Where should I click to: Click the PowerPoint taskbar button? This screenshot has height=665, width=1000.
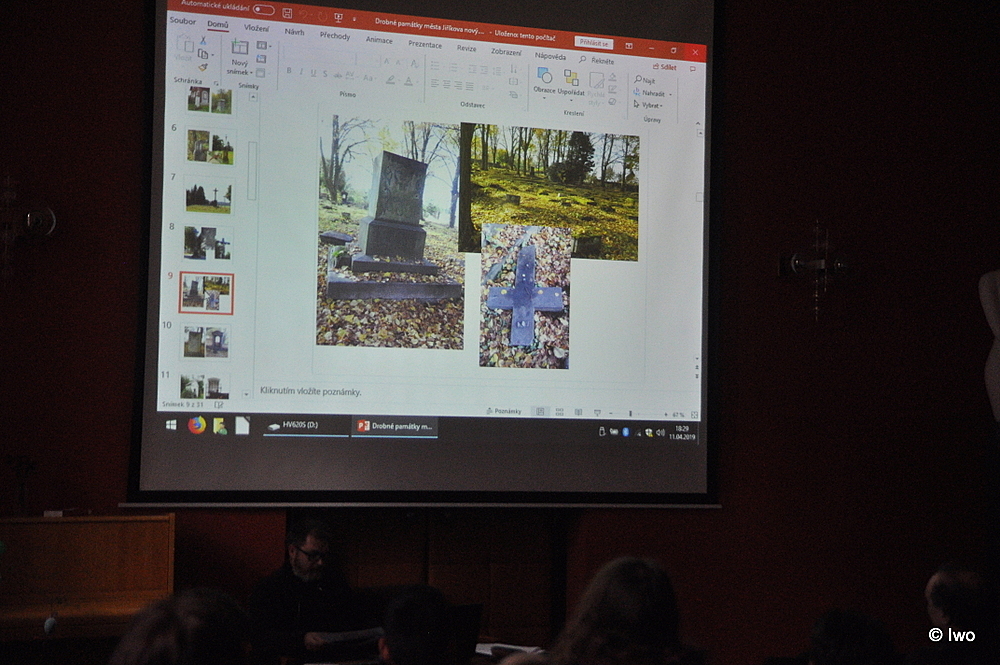[394, 426]
